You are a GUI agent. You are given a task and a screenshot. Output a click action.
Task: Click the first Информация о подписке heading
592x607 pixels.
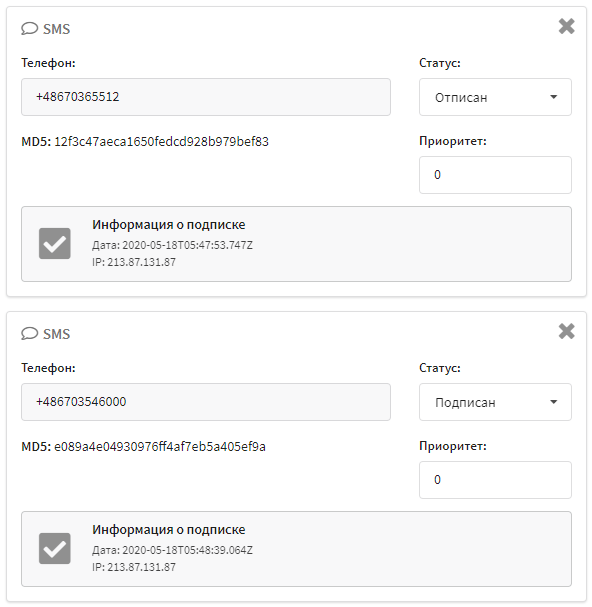click(168, 225)
